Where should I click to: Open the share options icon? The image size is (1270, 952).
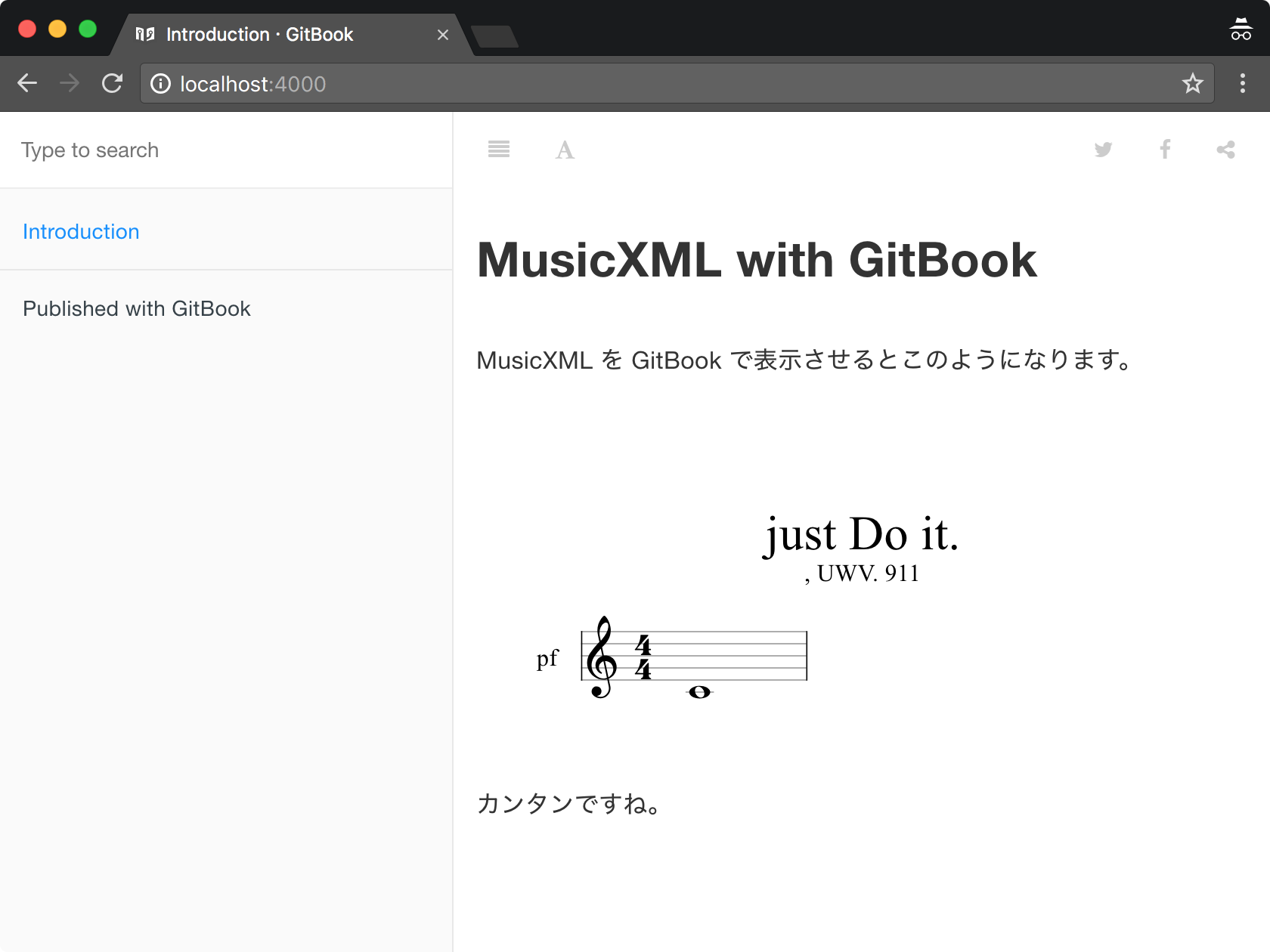1225,150
